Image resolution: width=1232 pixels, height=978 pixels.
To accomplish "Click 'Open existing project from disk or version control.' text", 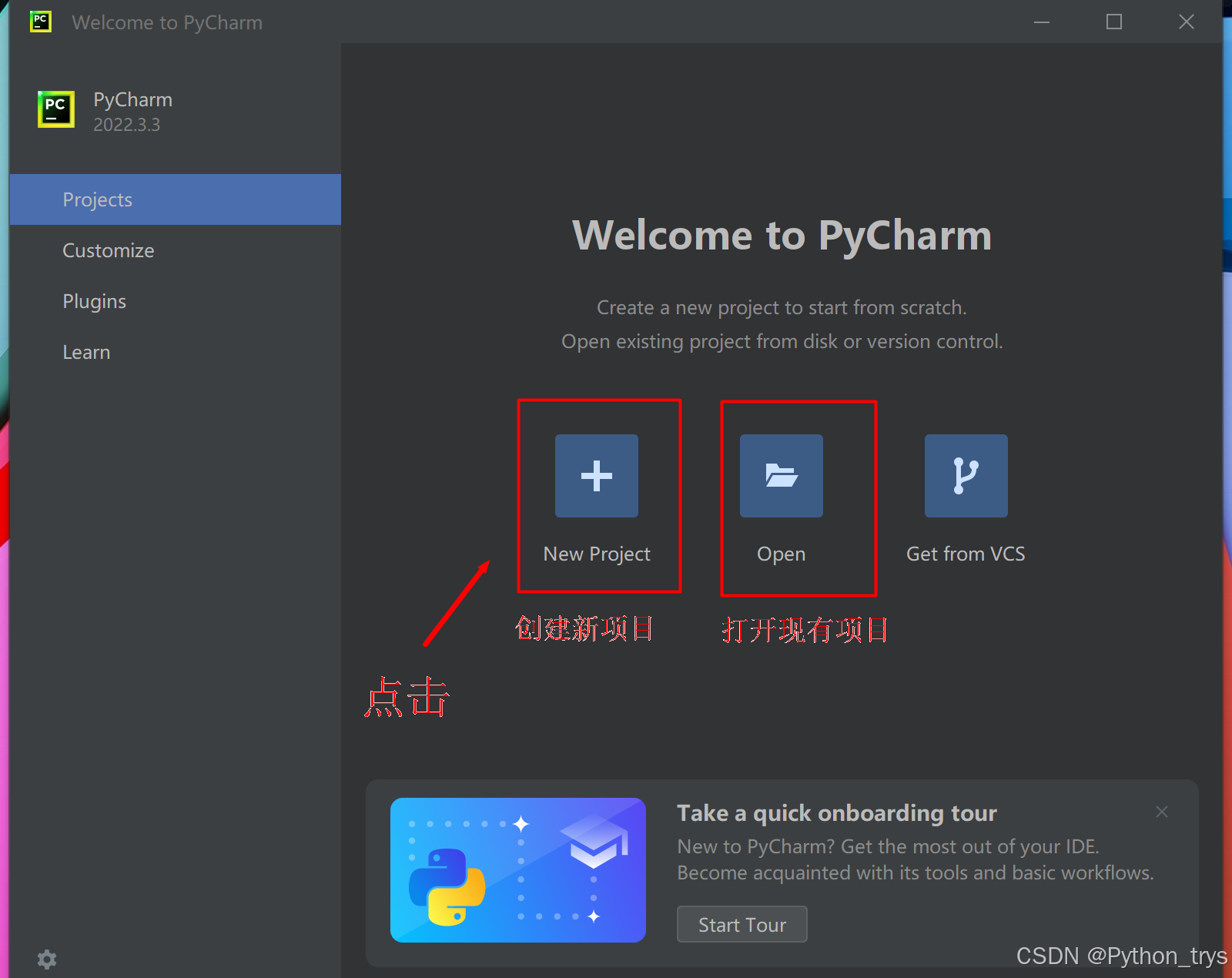I will [x=782, y=341].
